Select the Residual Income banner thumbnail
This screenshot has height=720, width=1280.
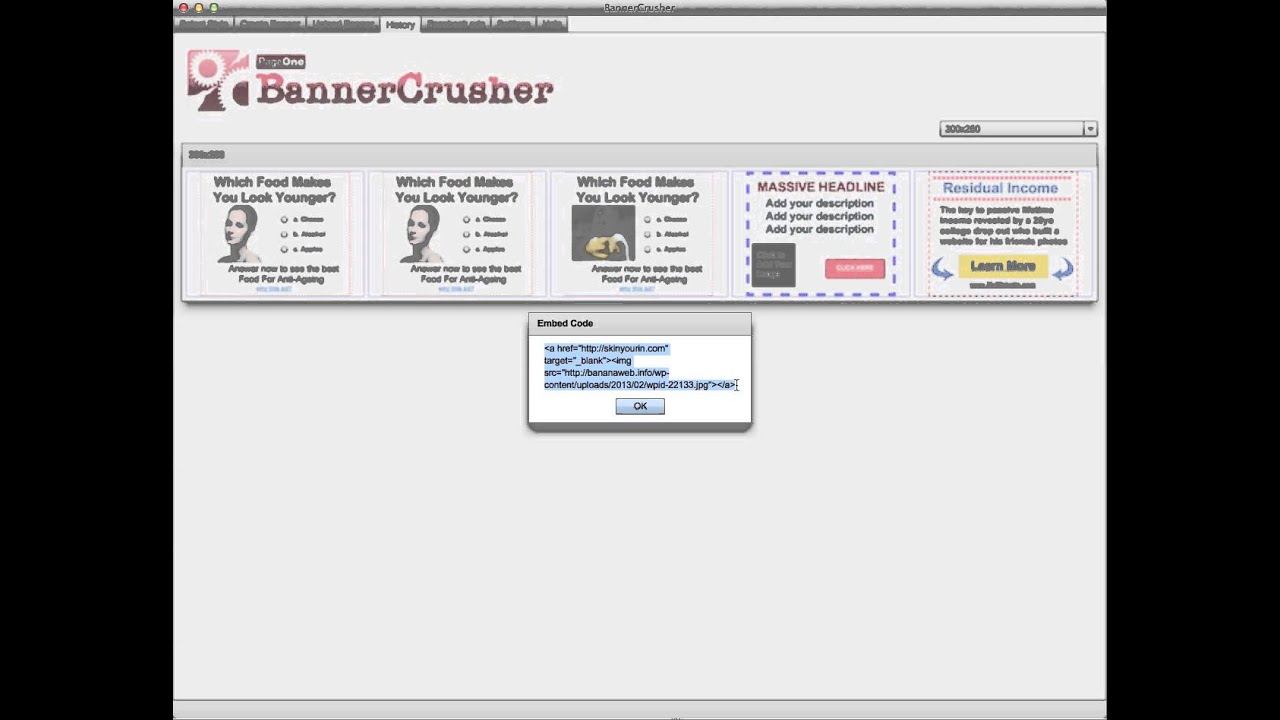click(1003, 234)
